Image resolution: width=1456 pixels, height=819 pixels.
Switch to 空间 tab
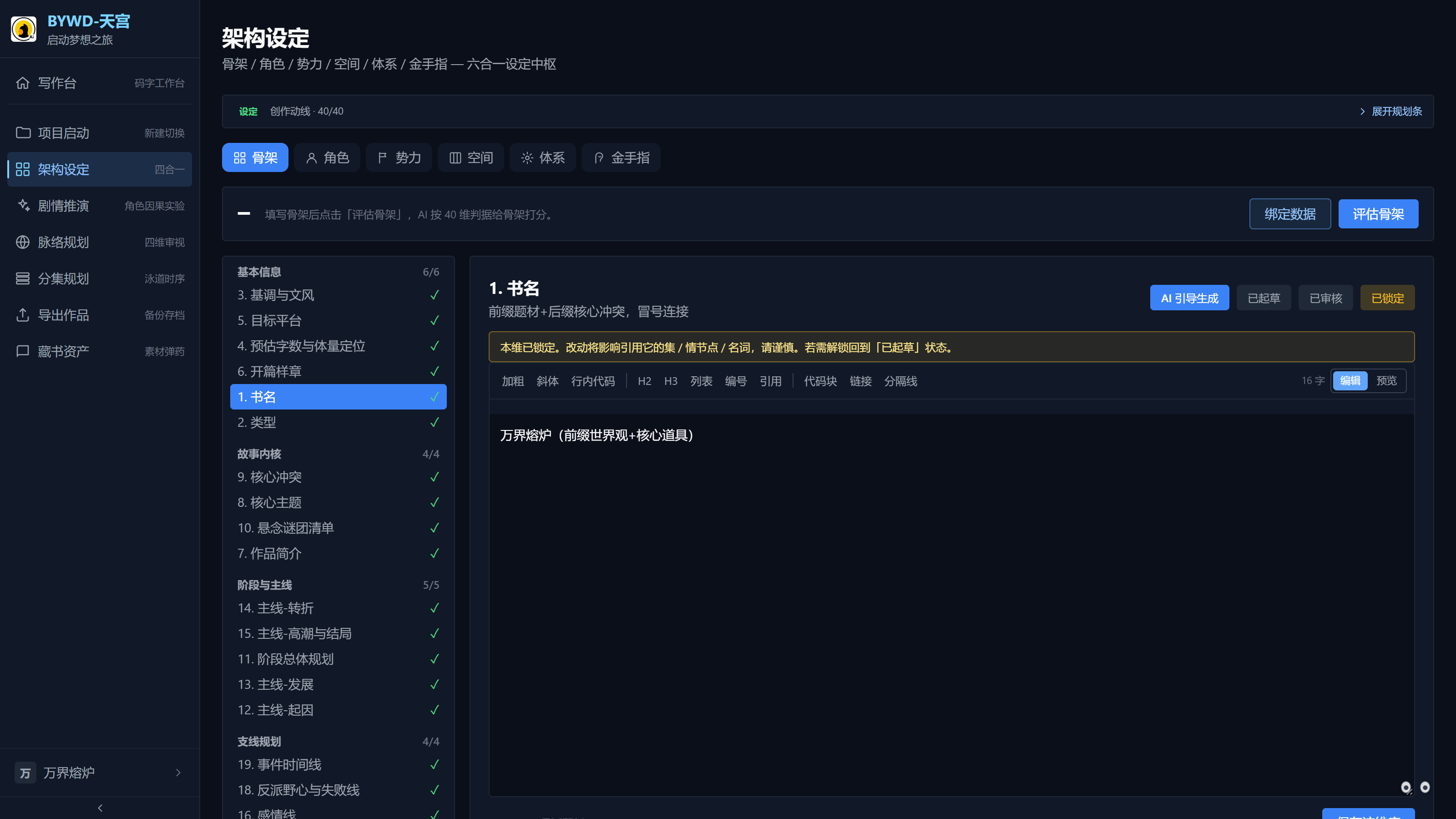(471, 158)
